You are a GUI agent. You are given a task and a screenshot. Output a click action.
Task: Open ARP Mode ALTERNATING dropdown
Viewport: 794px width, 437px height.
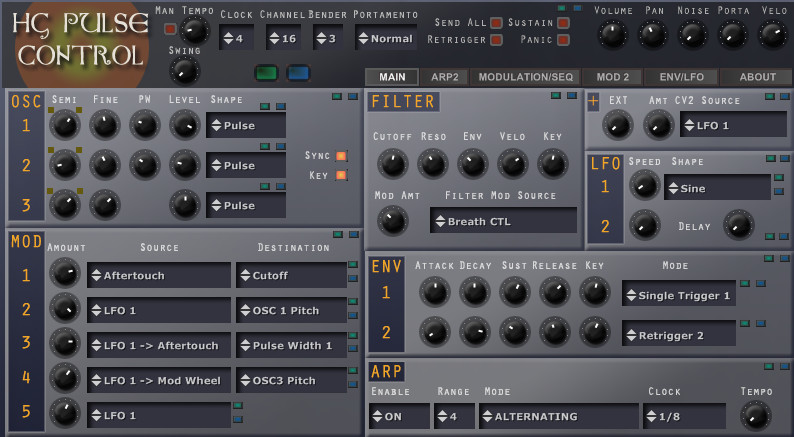(x=559, y=416)
